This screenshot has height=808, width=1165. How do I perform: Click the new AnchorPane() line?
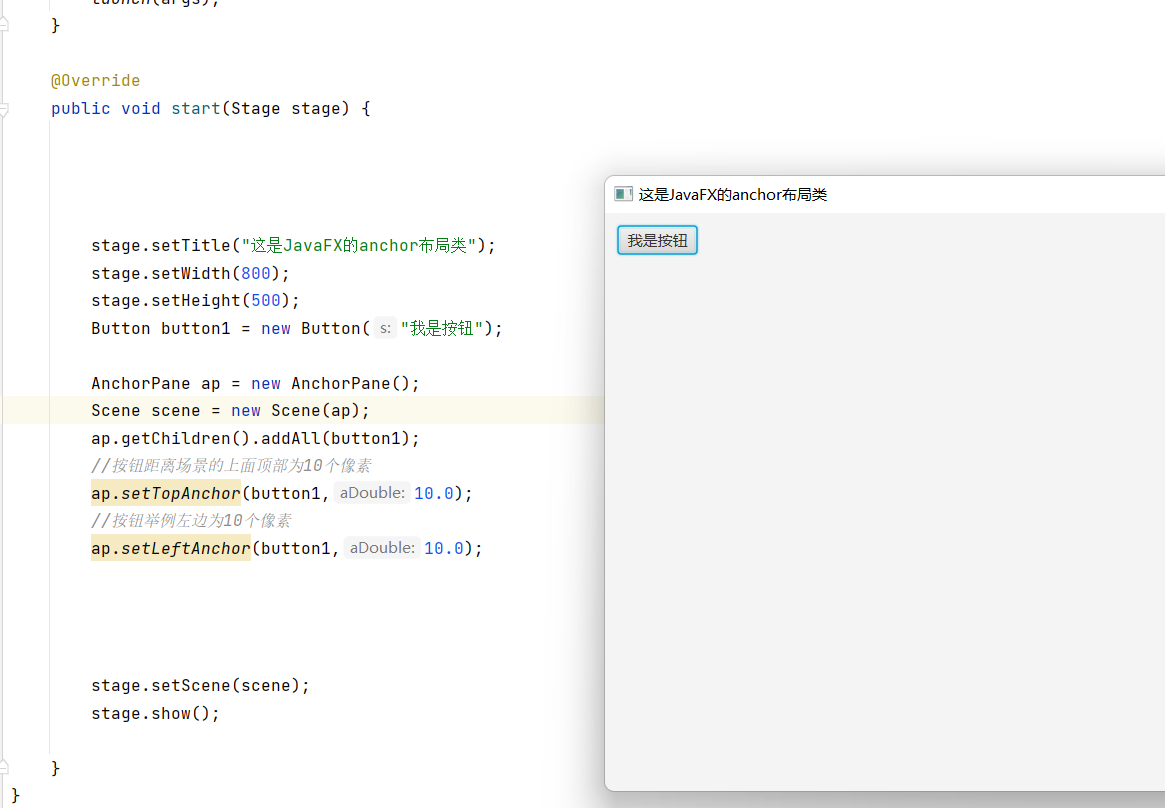click(256, 383)
